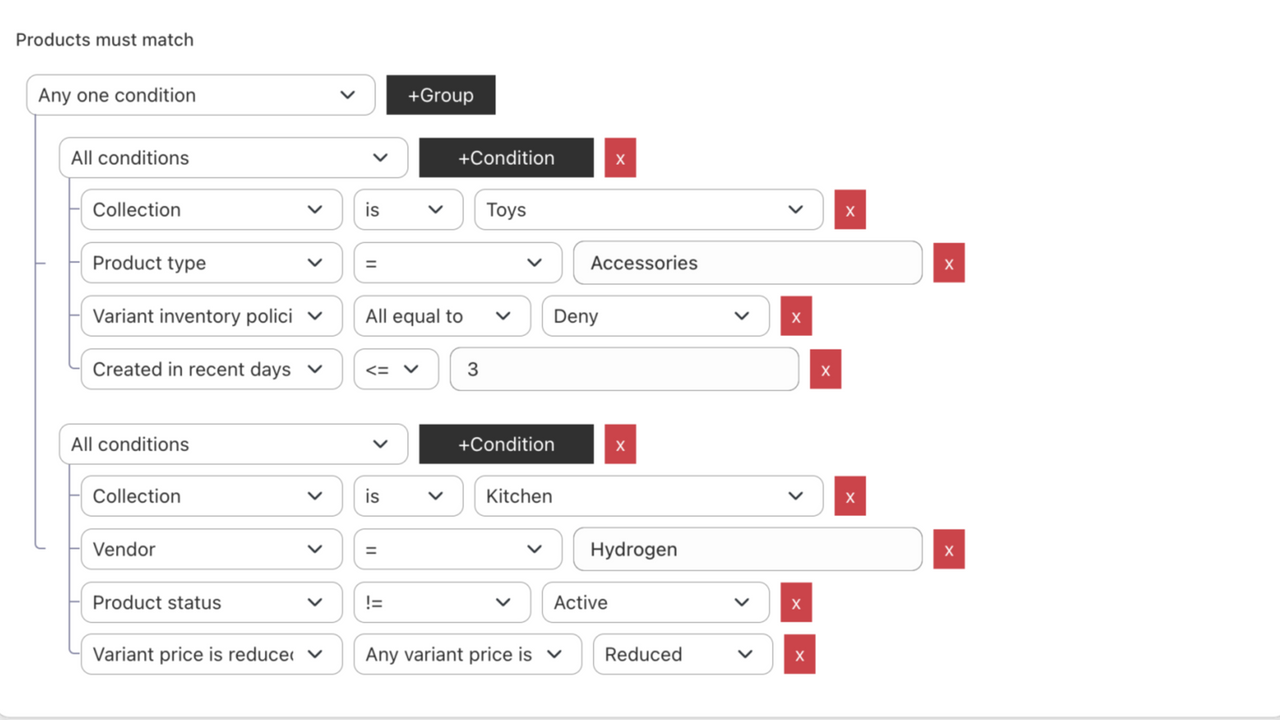Remove the Collection is Kitchen condition
This screenshot has width=1280, height=720.
coord(849,495)
